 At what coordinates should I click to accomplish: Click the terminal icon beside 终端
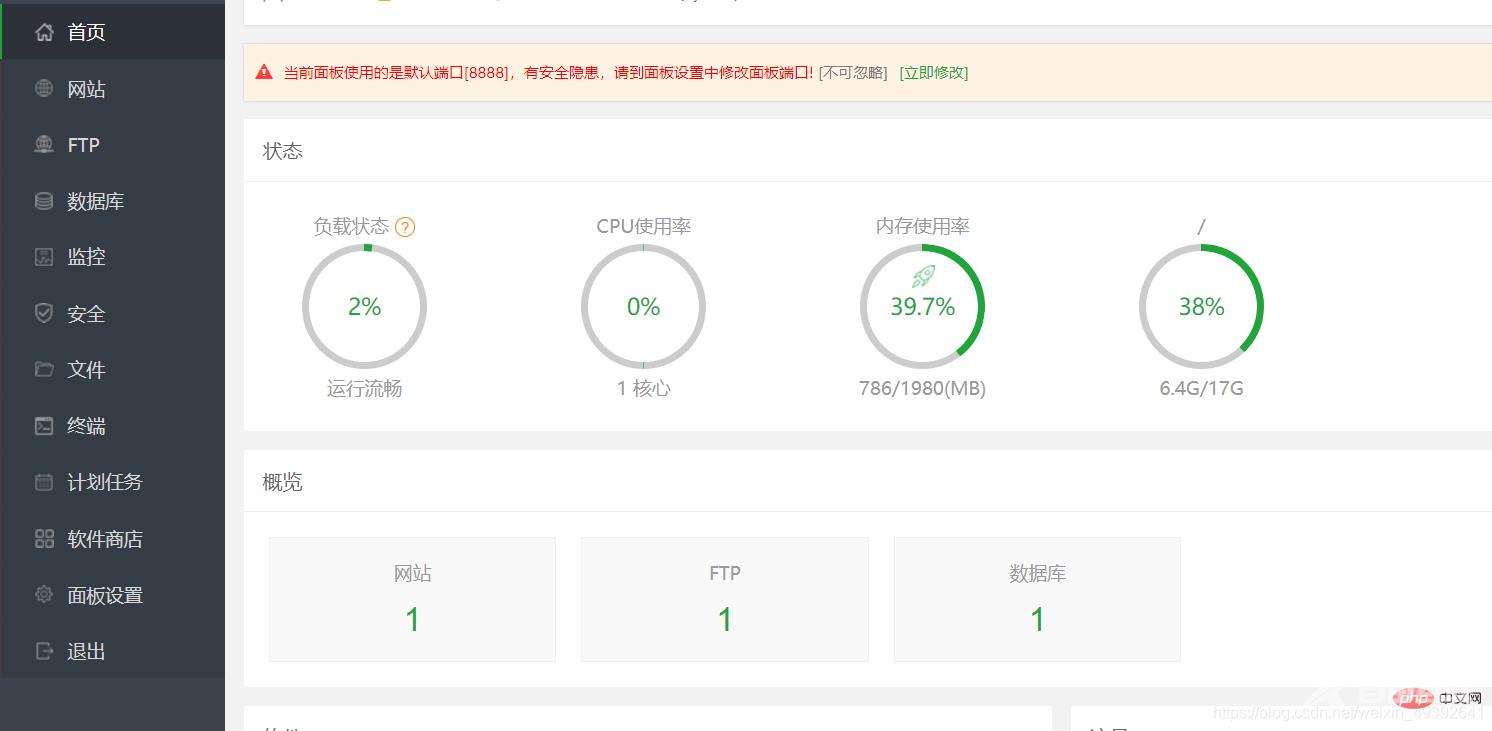click(44, 426)
